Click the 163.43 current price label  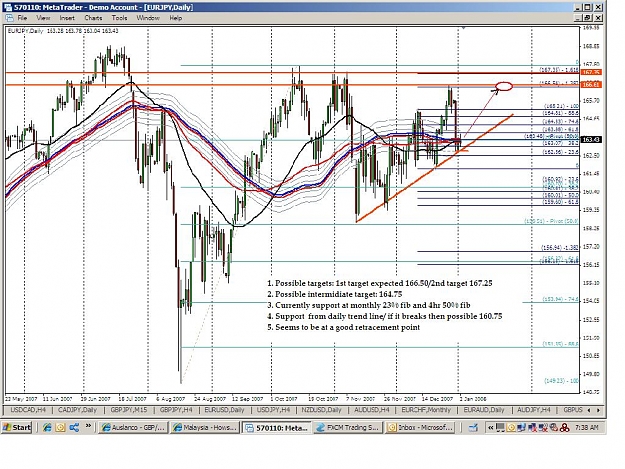coord(591,139)
